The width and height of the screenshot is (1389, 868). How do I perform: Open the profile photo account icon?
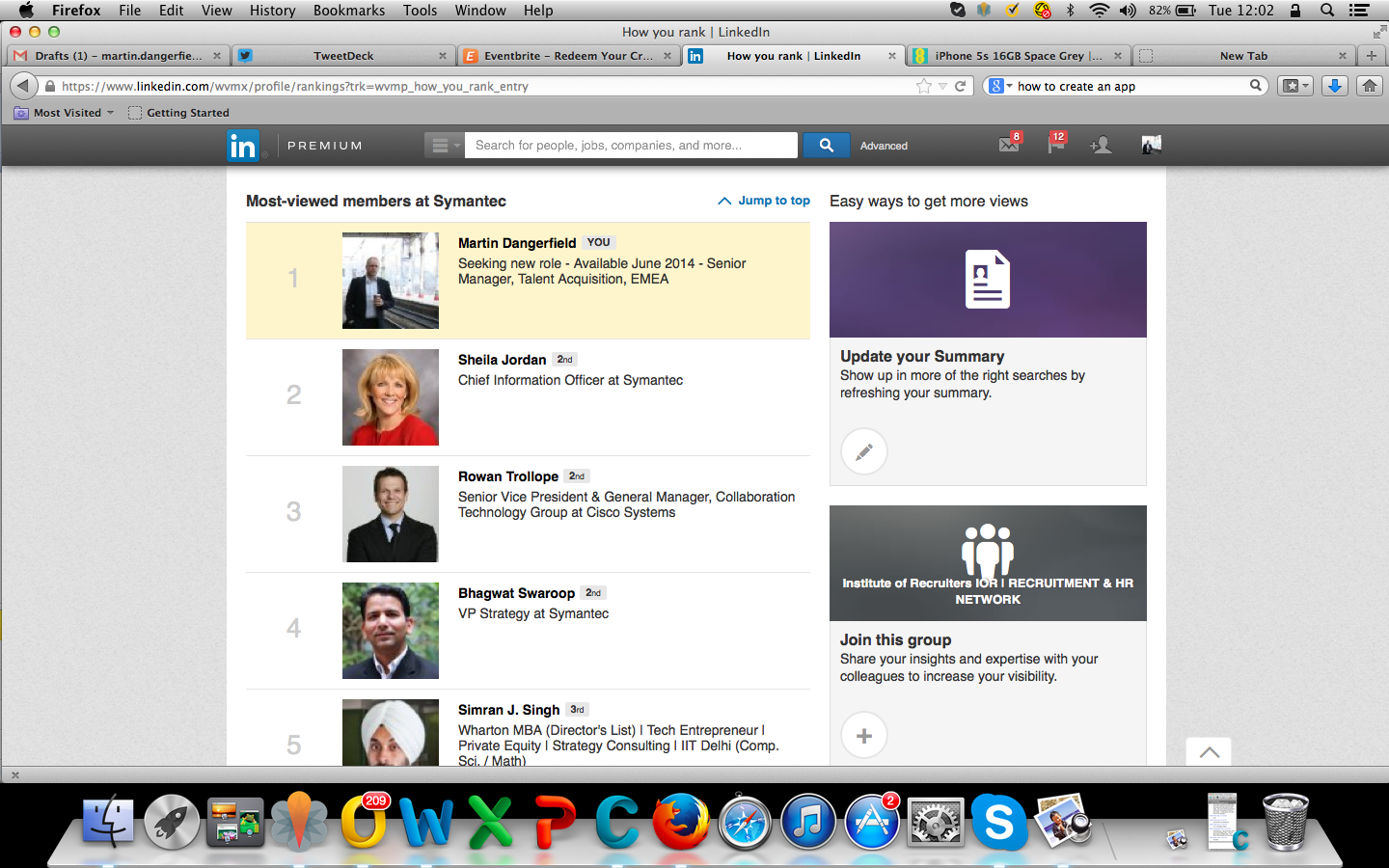(x=1151, y=145)
